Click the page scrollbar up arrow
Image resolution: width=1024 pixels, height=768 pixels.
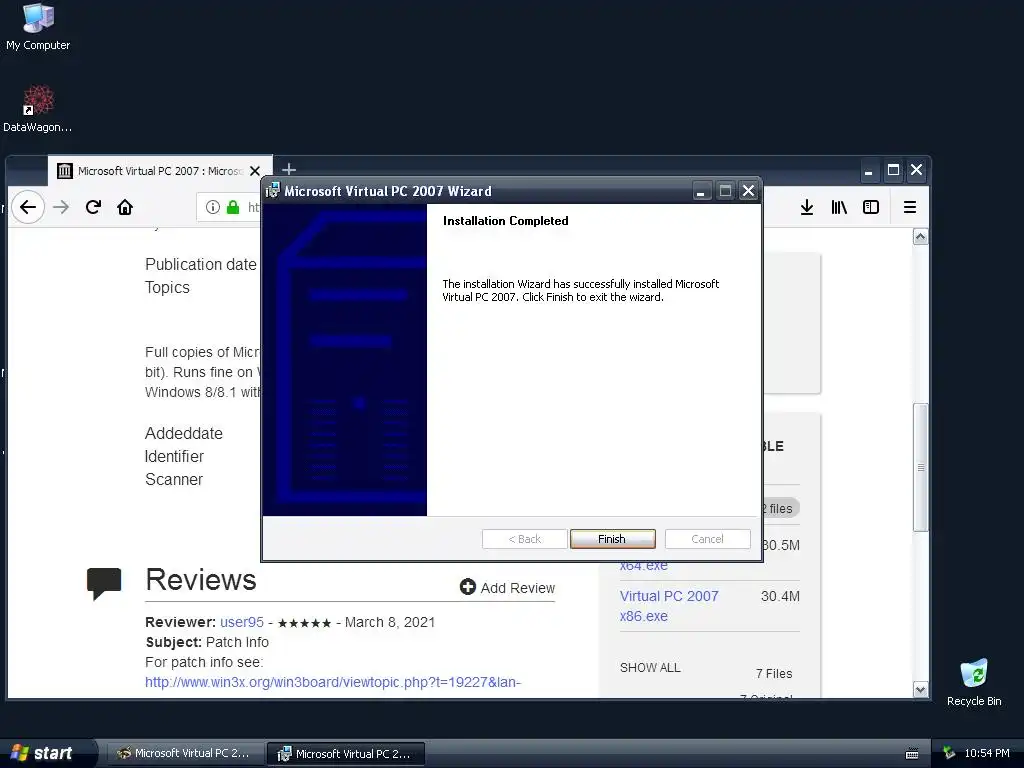920,236
